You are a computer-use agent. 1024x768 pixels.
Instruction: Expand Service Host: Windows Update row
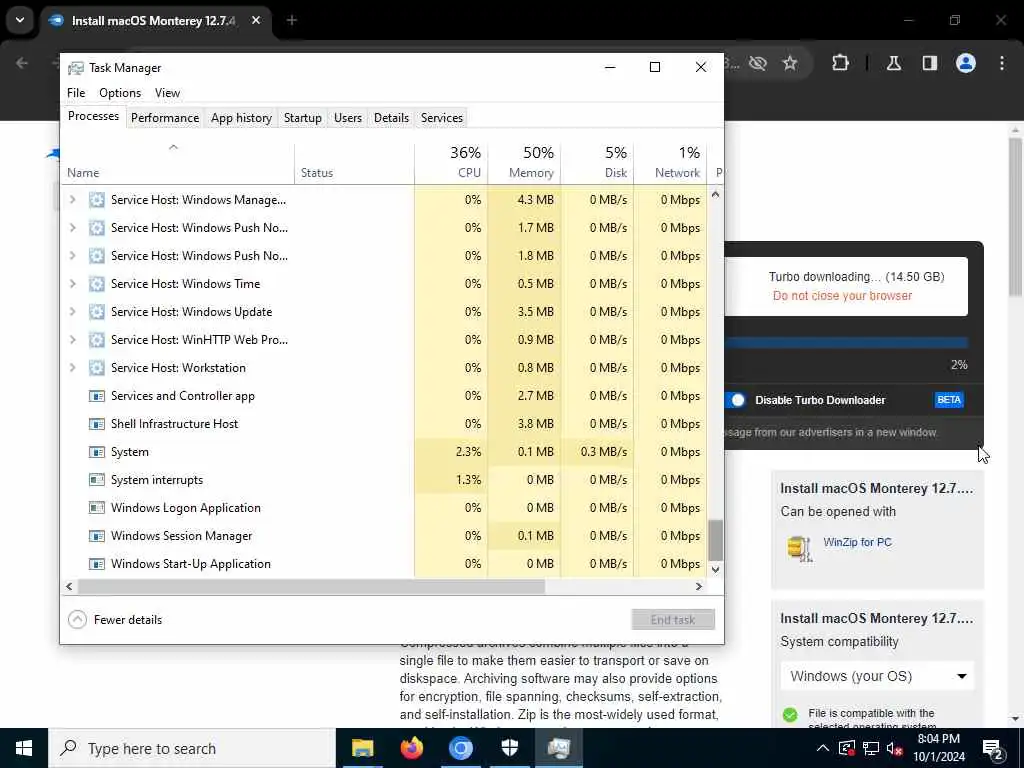[72, 312]
